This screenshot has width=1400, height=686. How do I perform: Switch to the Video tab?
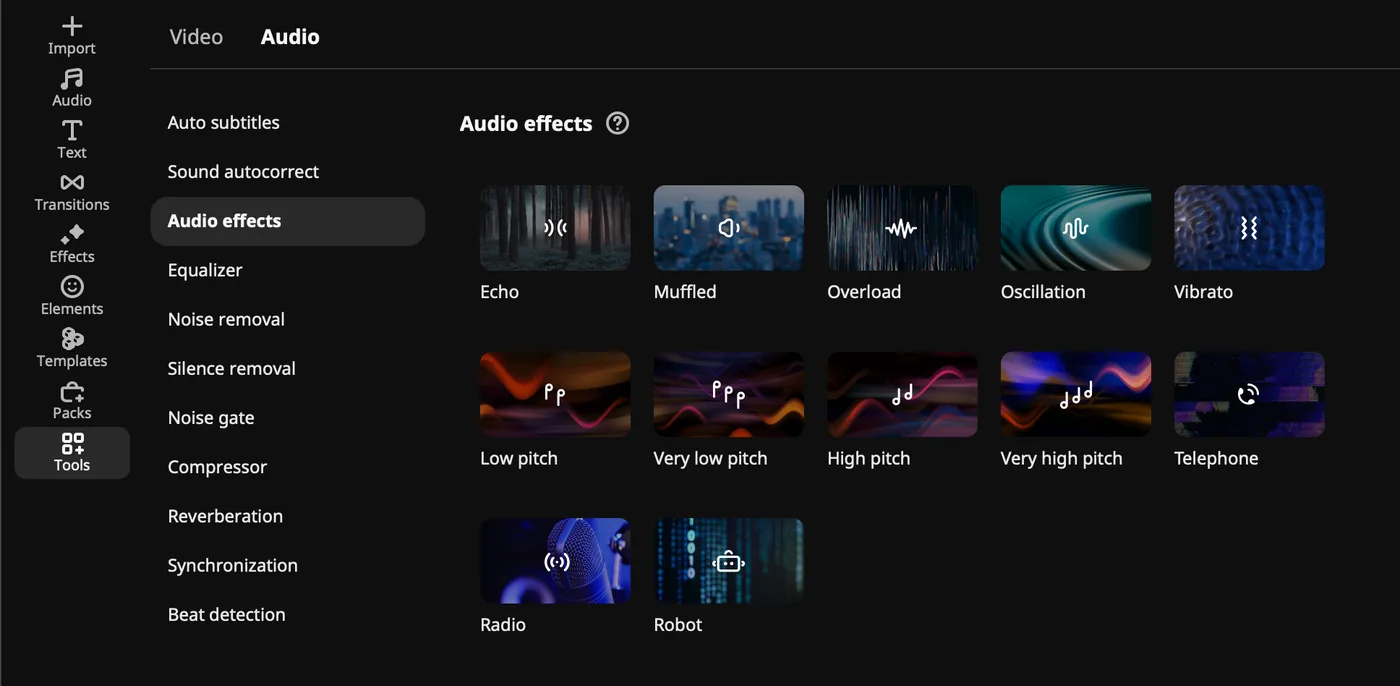click(196, 37)
